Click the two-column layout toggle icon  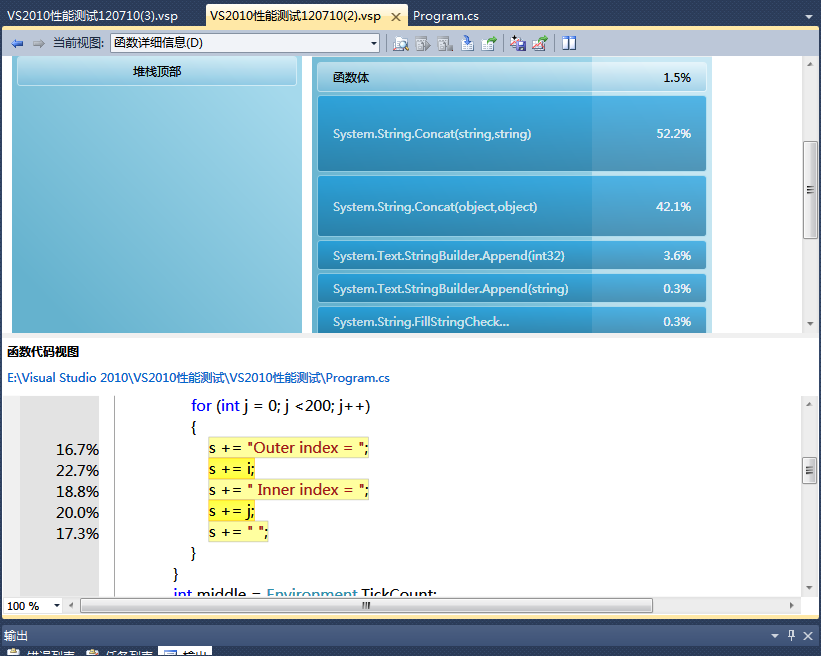(569, 43)
